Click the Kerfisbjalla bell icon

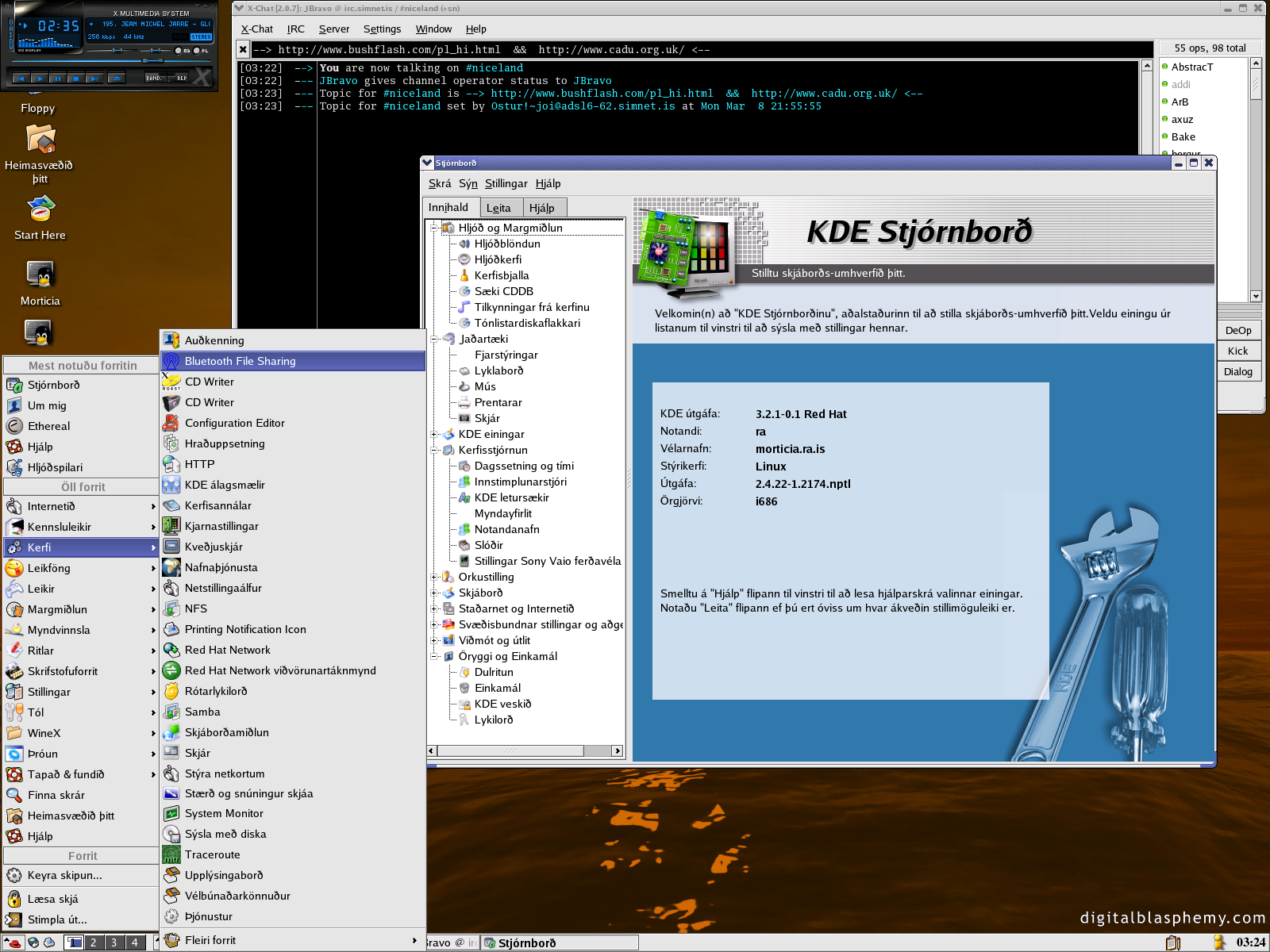pyautogui.click(x=464, y=275)
